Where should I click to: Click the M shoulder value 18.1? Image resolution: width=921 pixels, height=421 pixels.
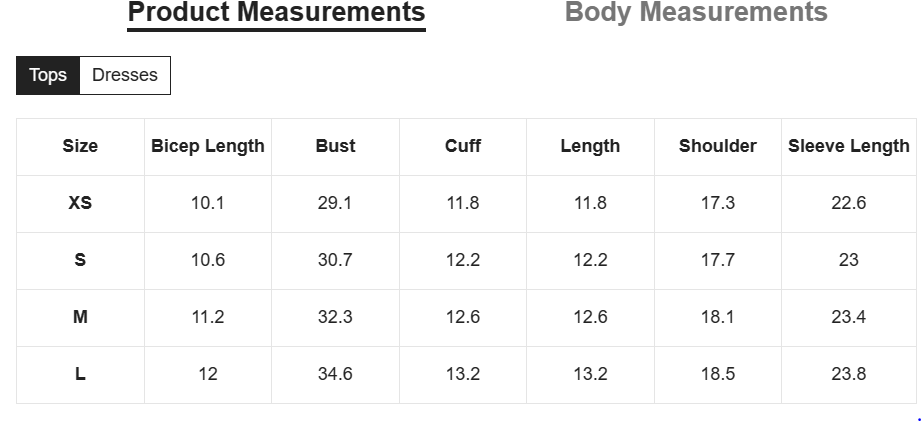coord(718,317)
